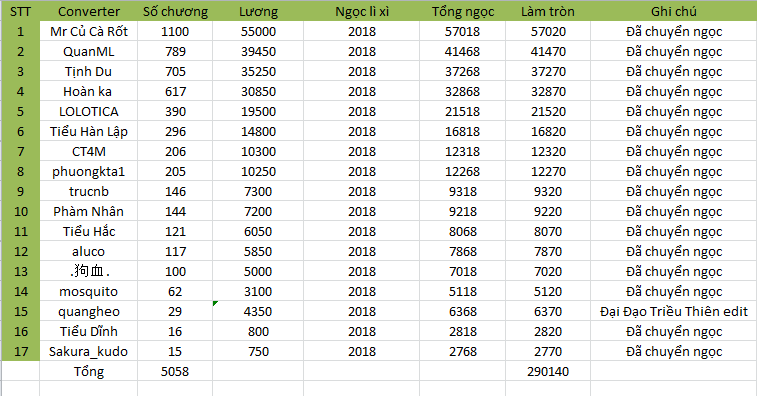
Task: Select the Converter column header cell
Action: pos(88,11)
